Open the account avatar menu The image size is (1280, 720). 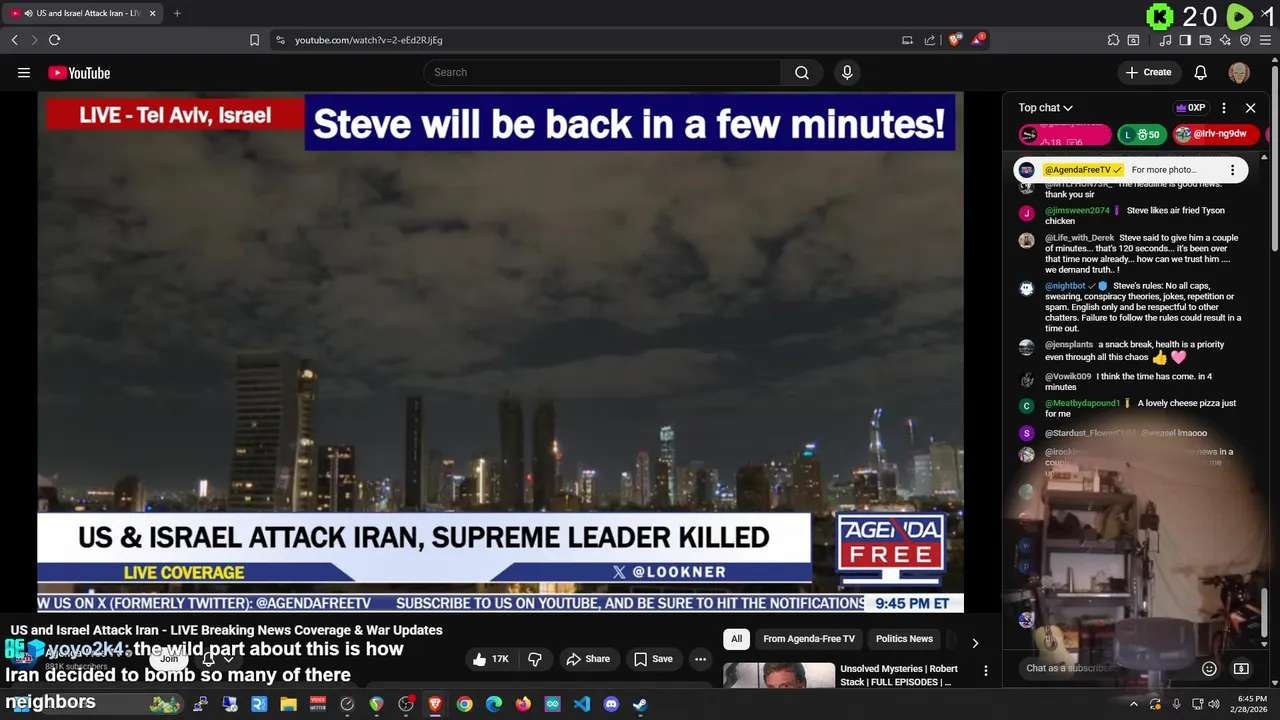pyautogui.click(x=1239, y=72)
